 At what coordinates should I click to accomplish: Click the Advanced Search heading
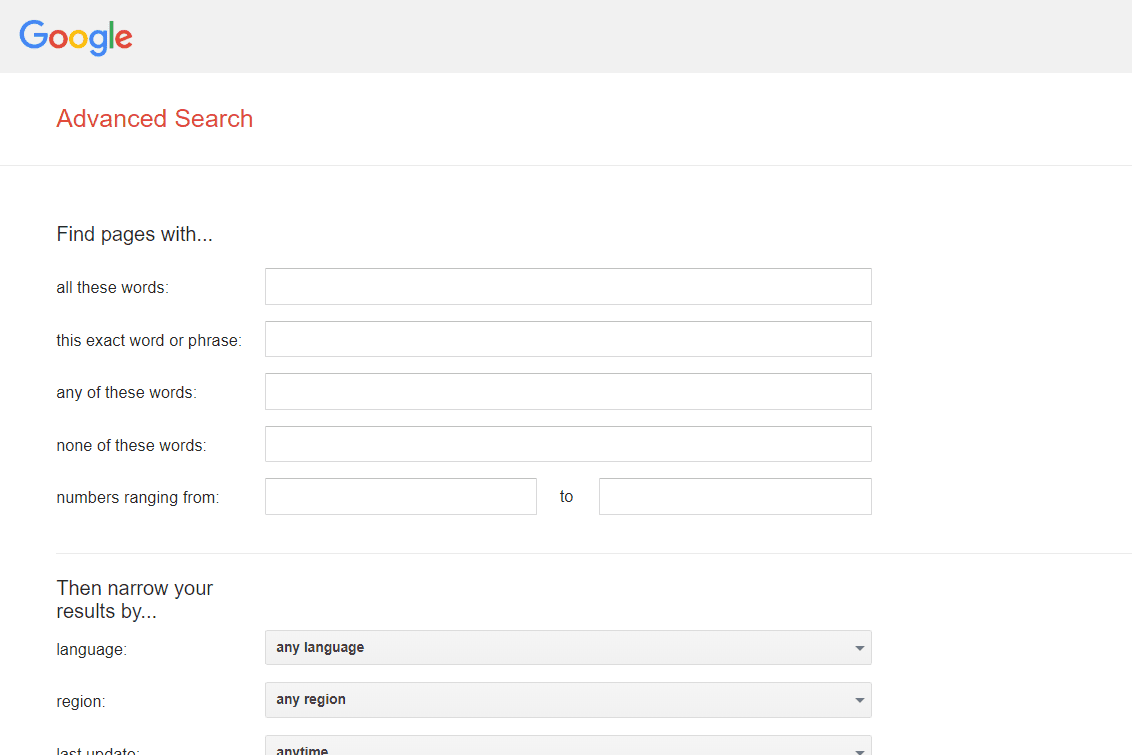(154, 119)
